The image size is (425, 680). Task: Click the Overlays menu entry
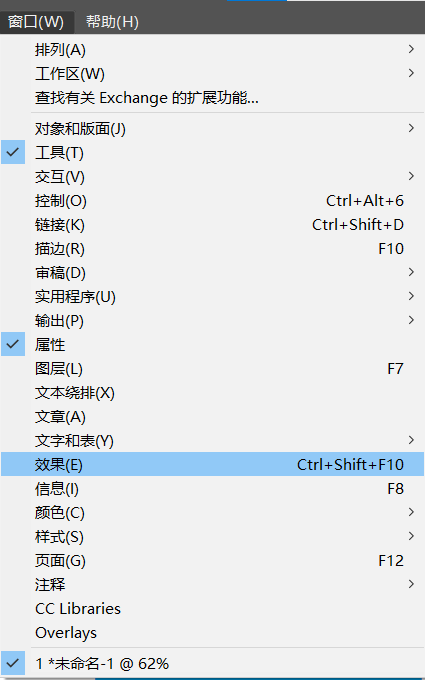212,633
